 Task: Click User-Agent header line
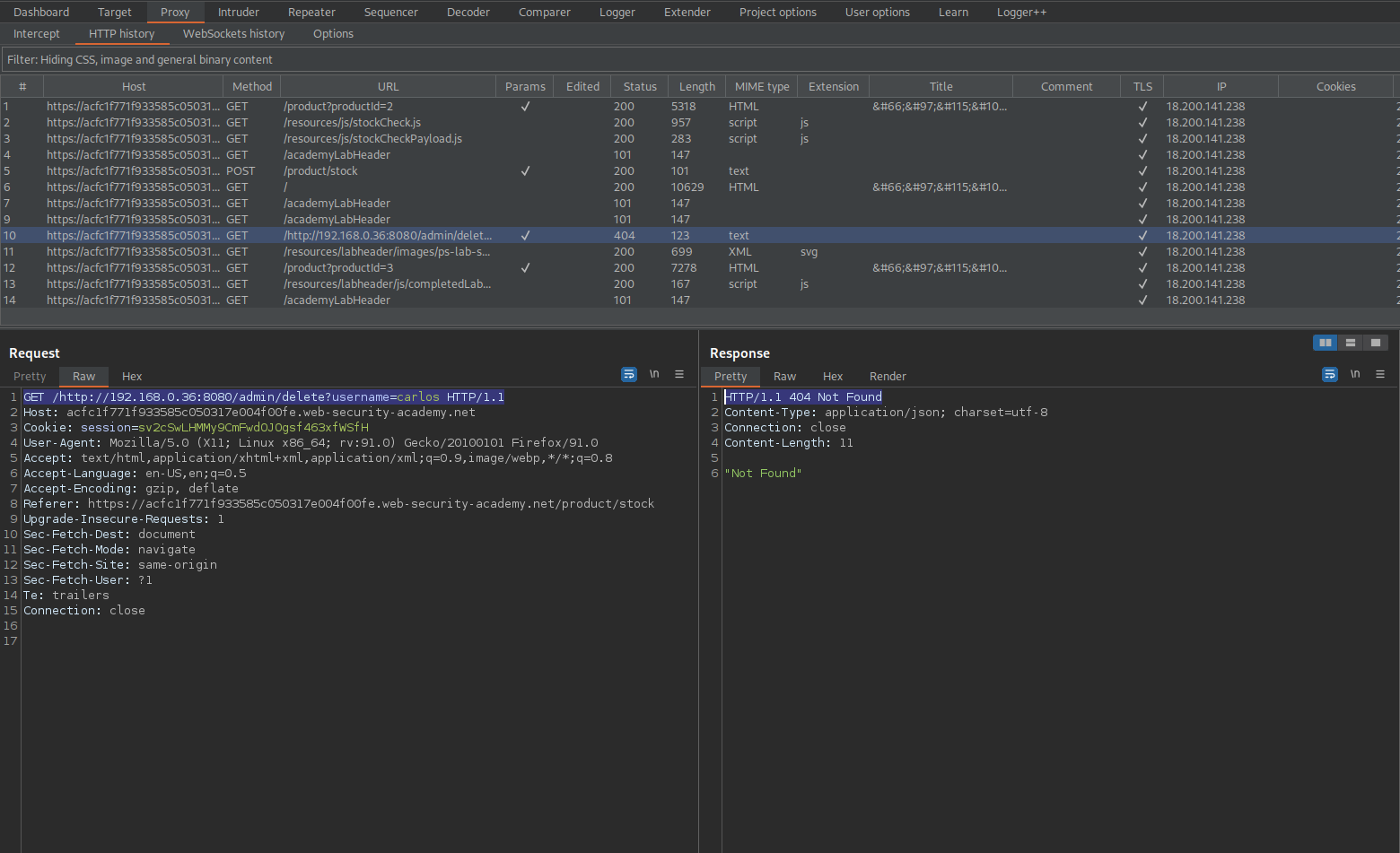(311, 442)
